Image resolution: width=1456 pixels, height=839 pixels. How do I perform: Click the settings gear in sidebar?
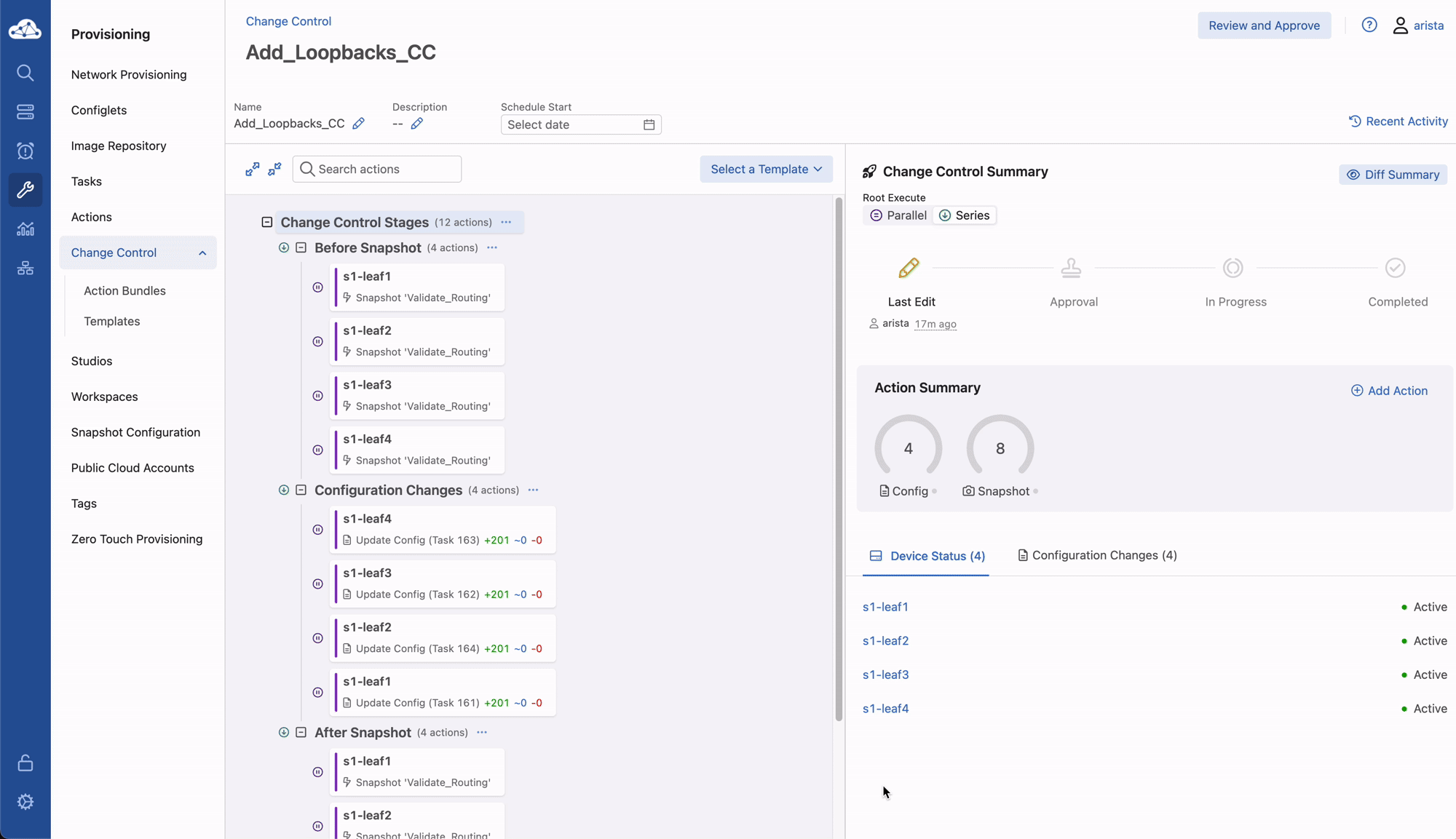pyautogui.click(x=25, y=801)
